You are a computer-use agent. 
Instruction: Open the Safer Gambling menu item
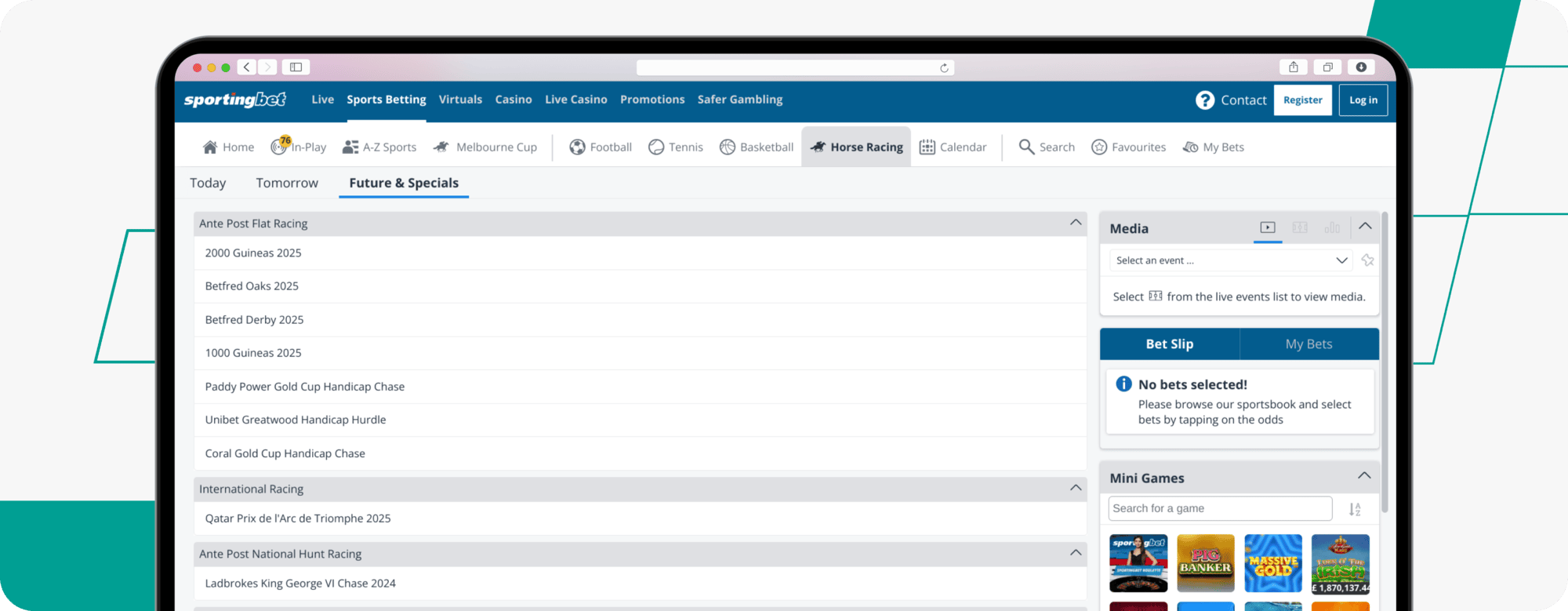pyautogui.click(x=740, y=100)
